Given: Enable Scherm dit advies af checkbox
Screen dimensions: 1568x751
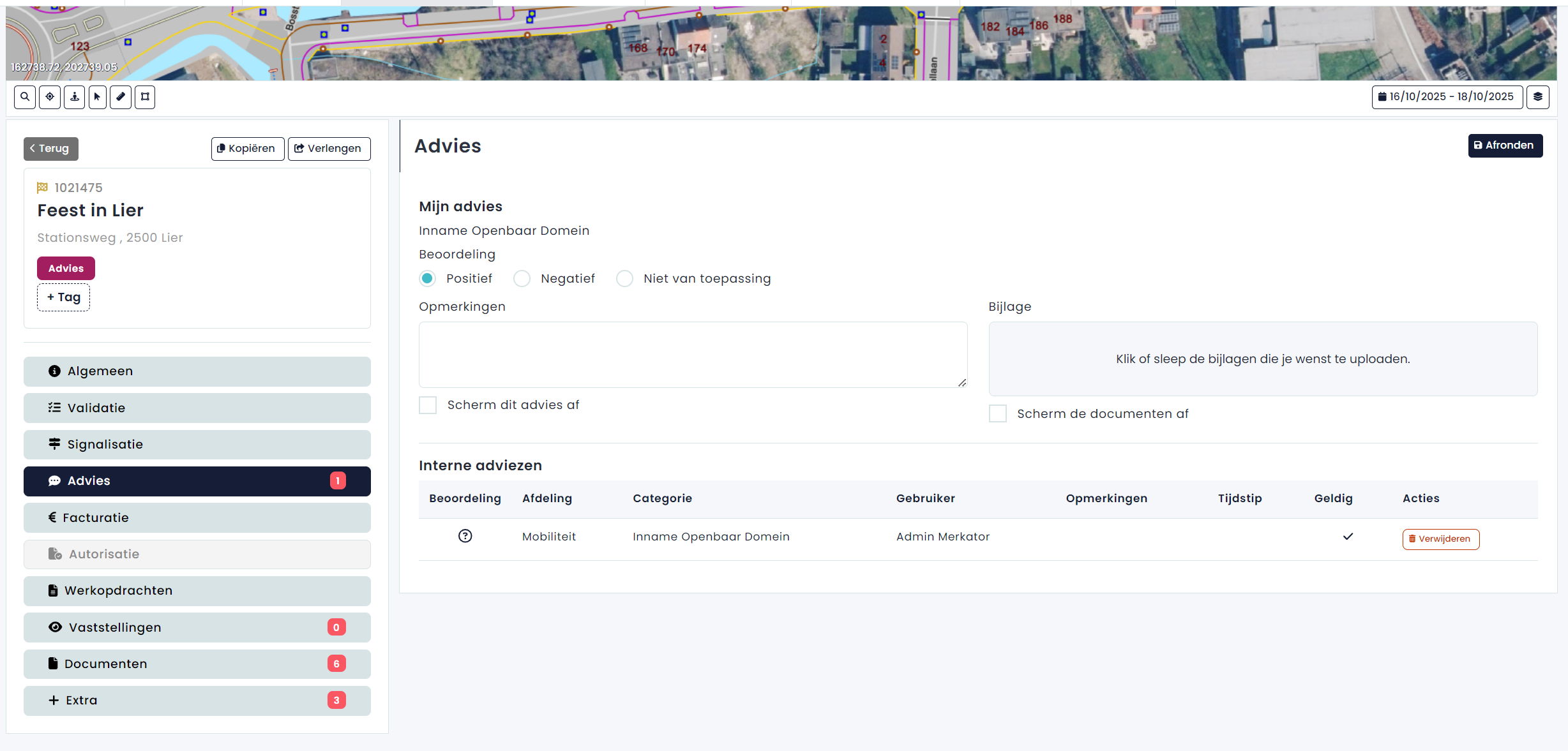Looking at the screenshot, I should [428, 405].
